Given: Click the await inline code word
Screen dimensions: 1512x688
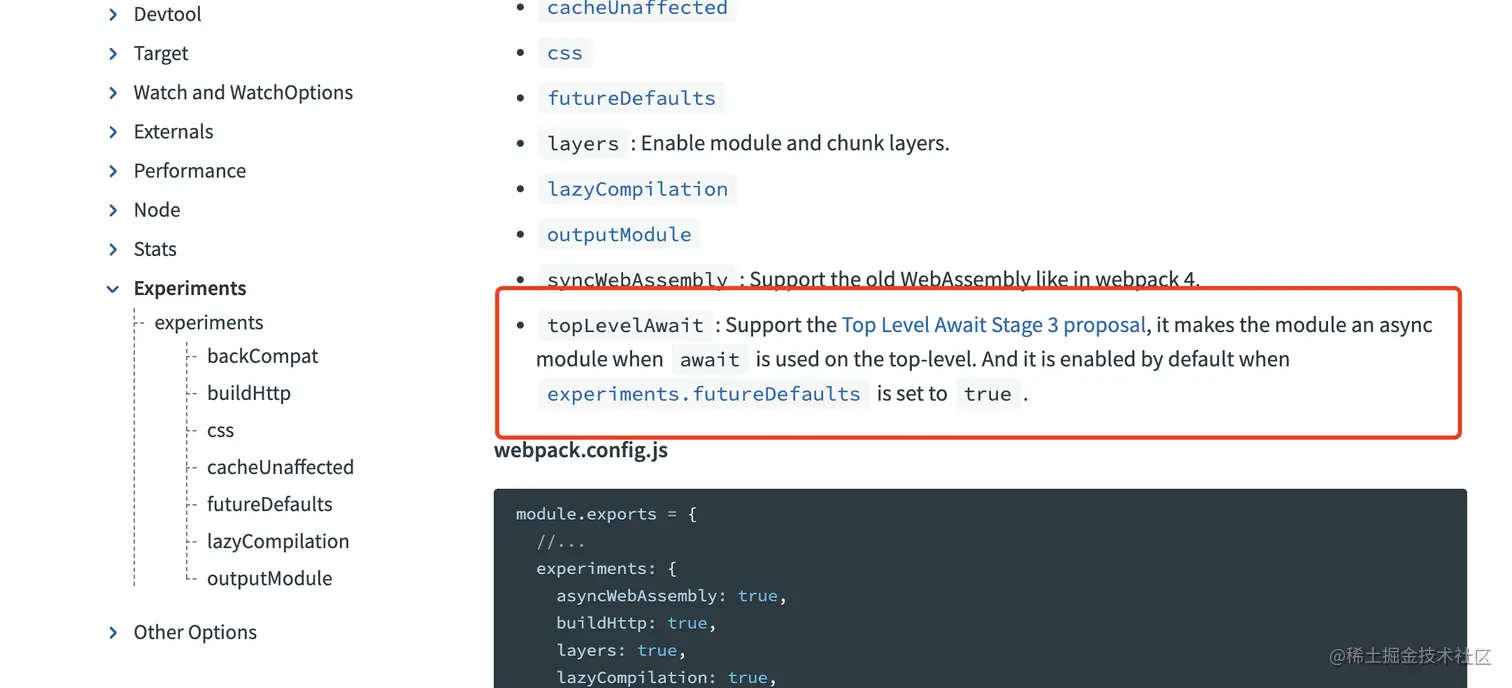Looking at the screenshot, I should pyautogui.click(x=709, y=360).
